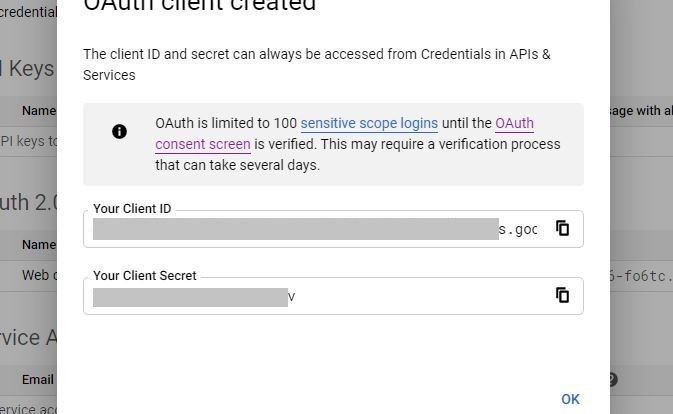The width and height of the screenshot is (673, 414).
Task: Open the sensitive scope logins link
Action: [x=369, y=123]
